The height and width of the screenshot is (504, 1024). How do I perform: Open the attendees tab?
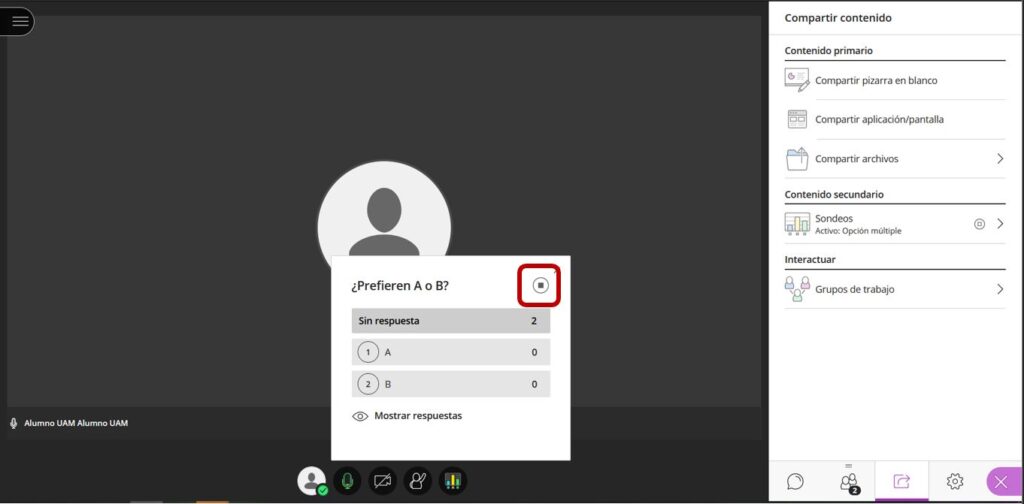[x=849, y=482]
